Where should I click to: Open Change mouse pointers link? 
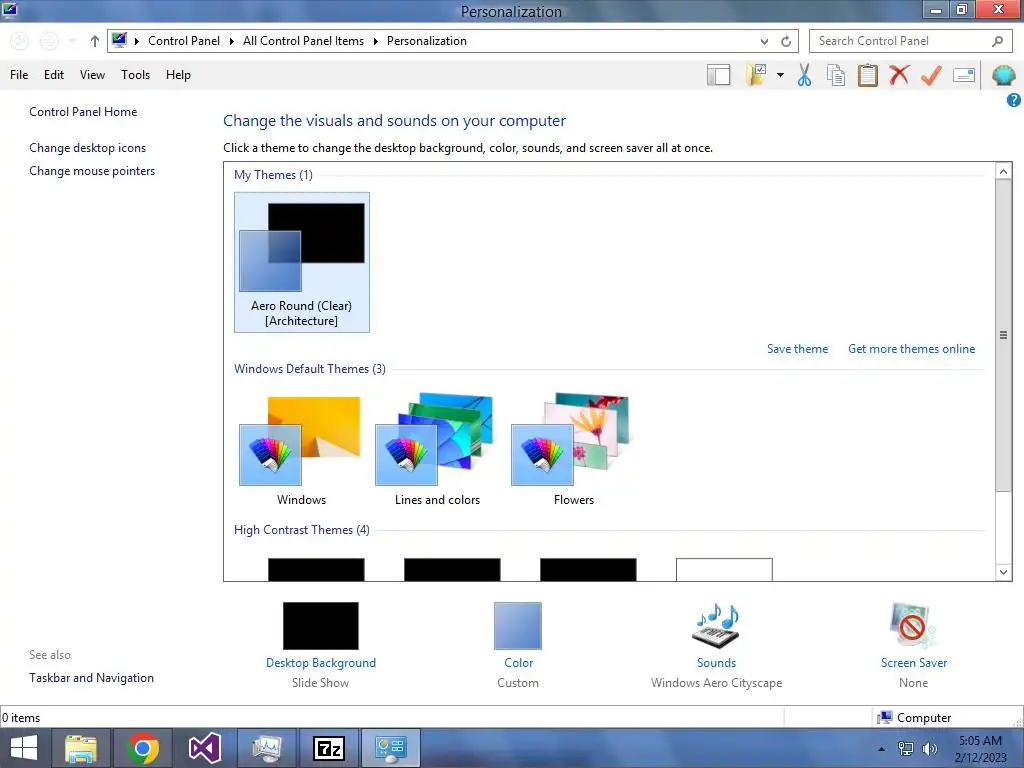coord(92,171)
